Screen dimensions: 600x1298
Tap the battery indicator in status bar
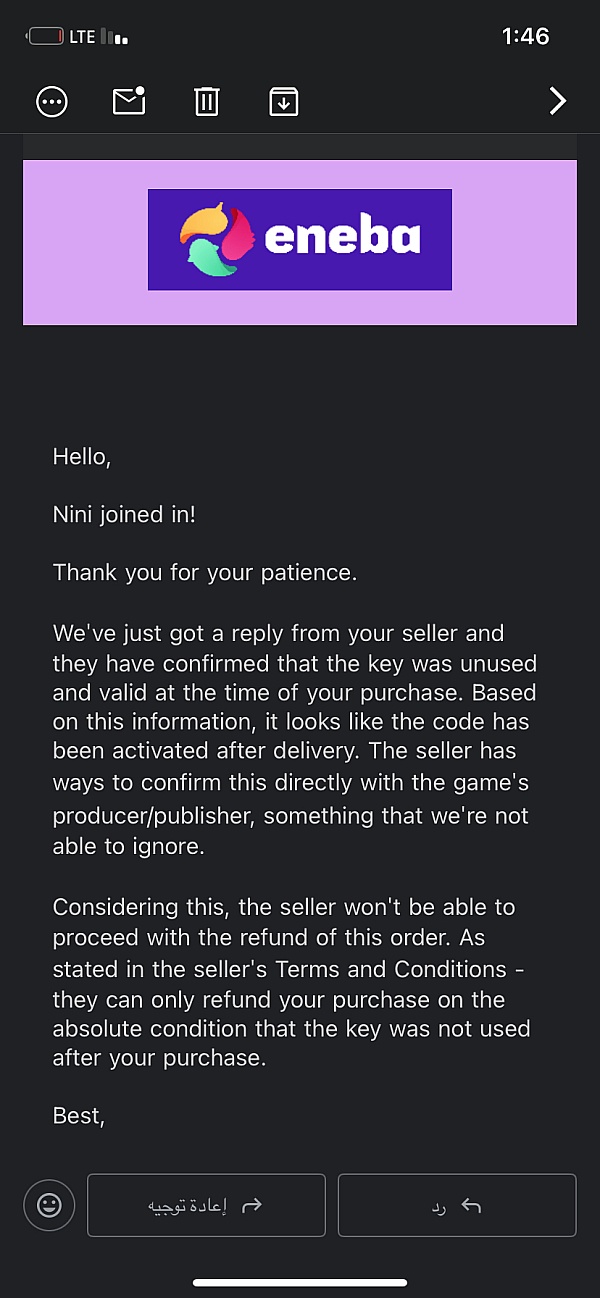point(45,37)
